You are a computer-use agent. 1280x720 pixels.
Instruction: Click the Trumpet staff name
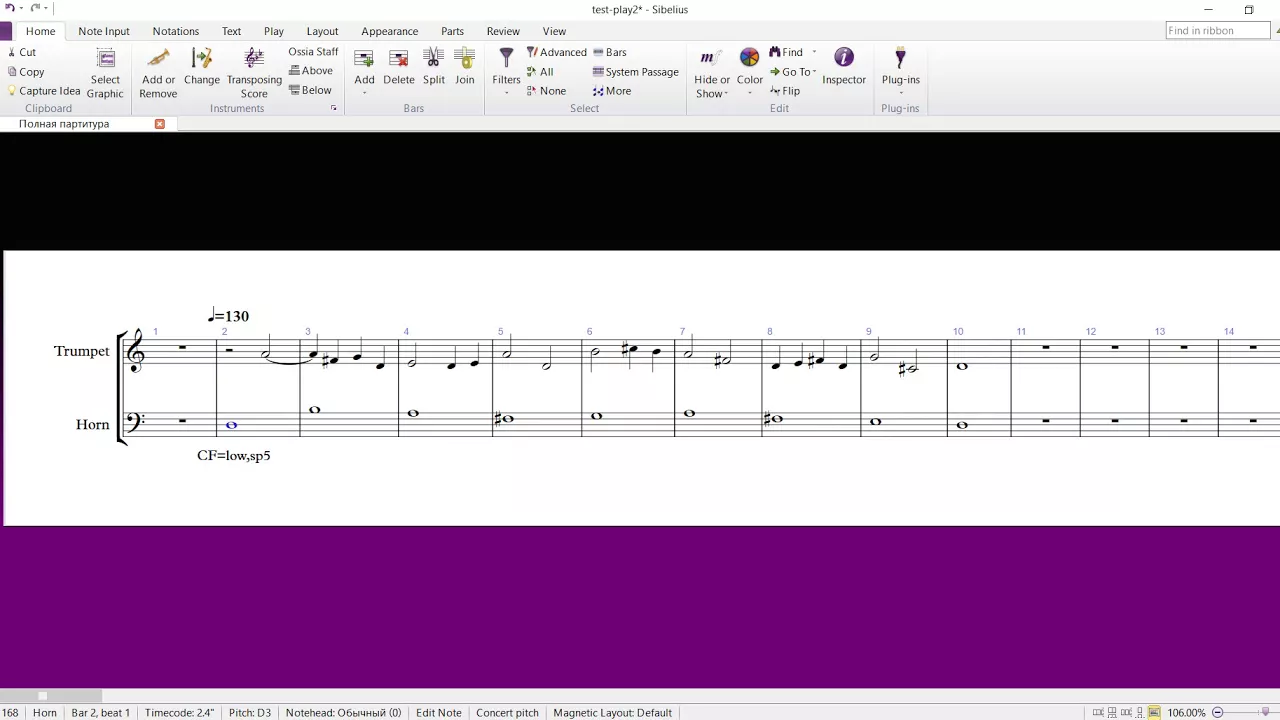point(82,351)
